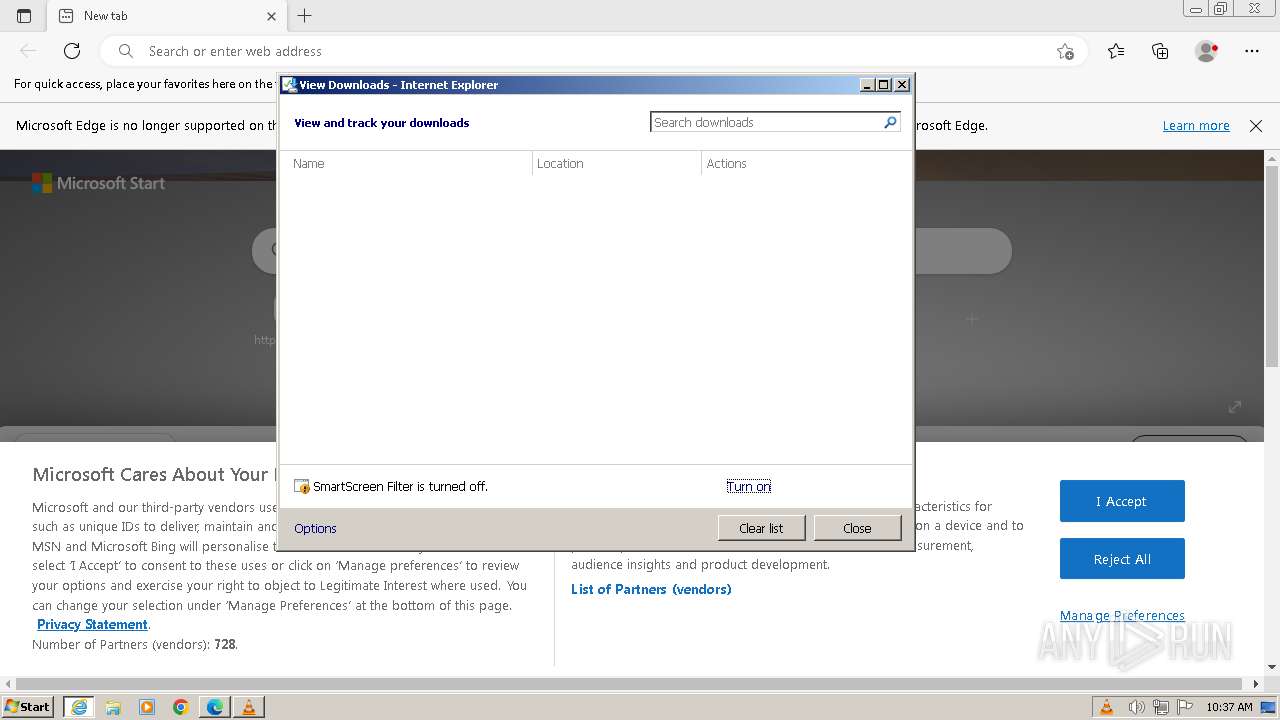
Task: Sort downloads by Location column
Action: coord(617,163)
